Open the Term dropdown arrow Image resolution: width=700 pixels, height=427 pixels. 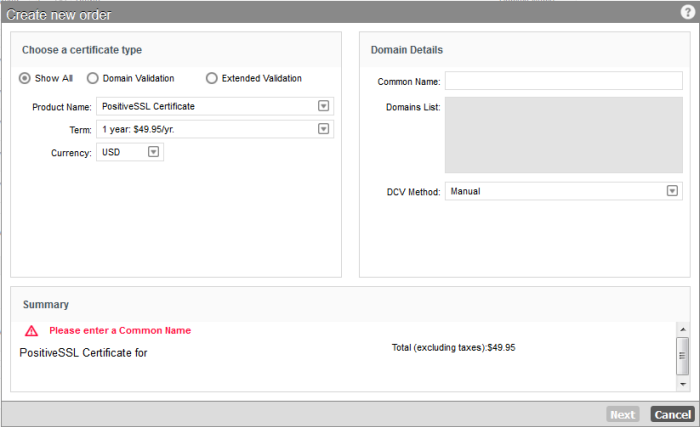click(x=323, y=129)
